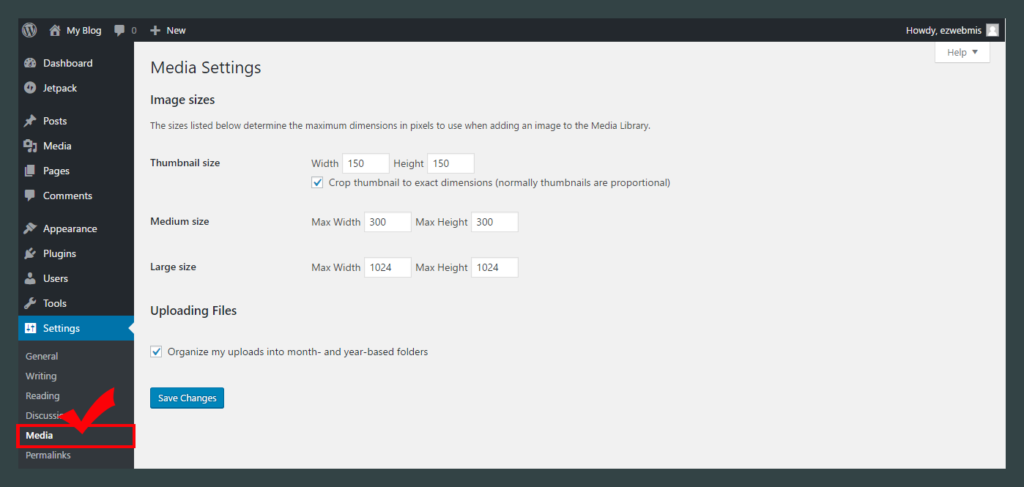Click the Thumbnail Width input field
This screenshot has height=487, width=1024.
[x=365, y=163]
